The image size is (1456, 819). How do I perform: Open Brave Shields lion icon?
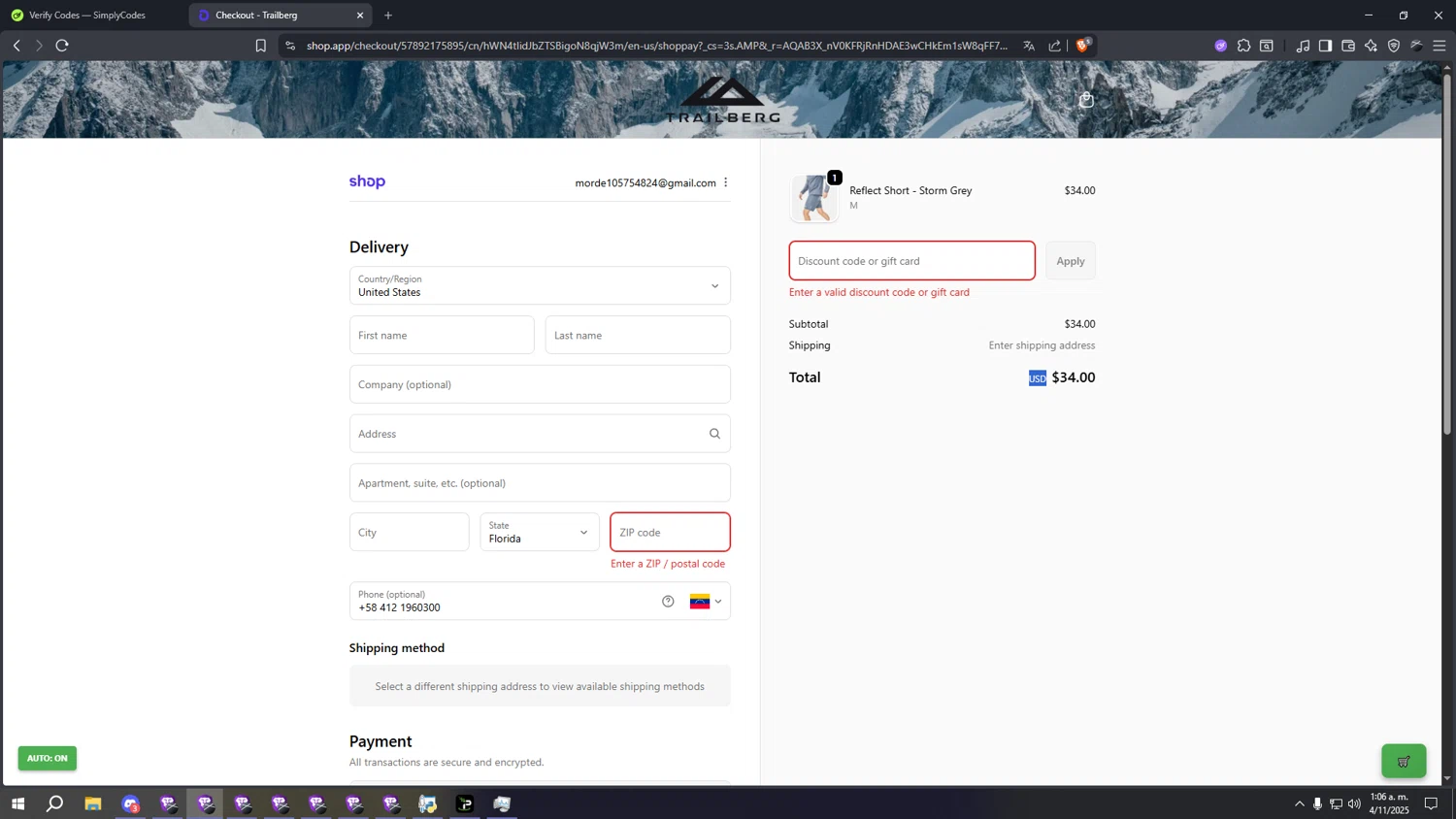coord(1083,45)
